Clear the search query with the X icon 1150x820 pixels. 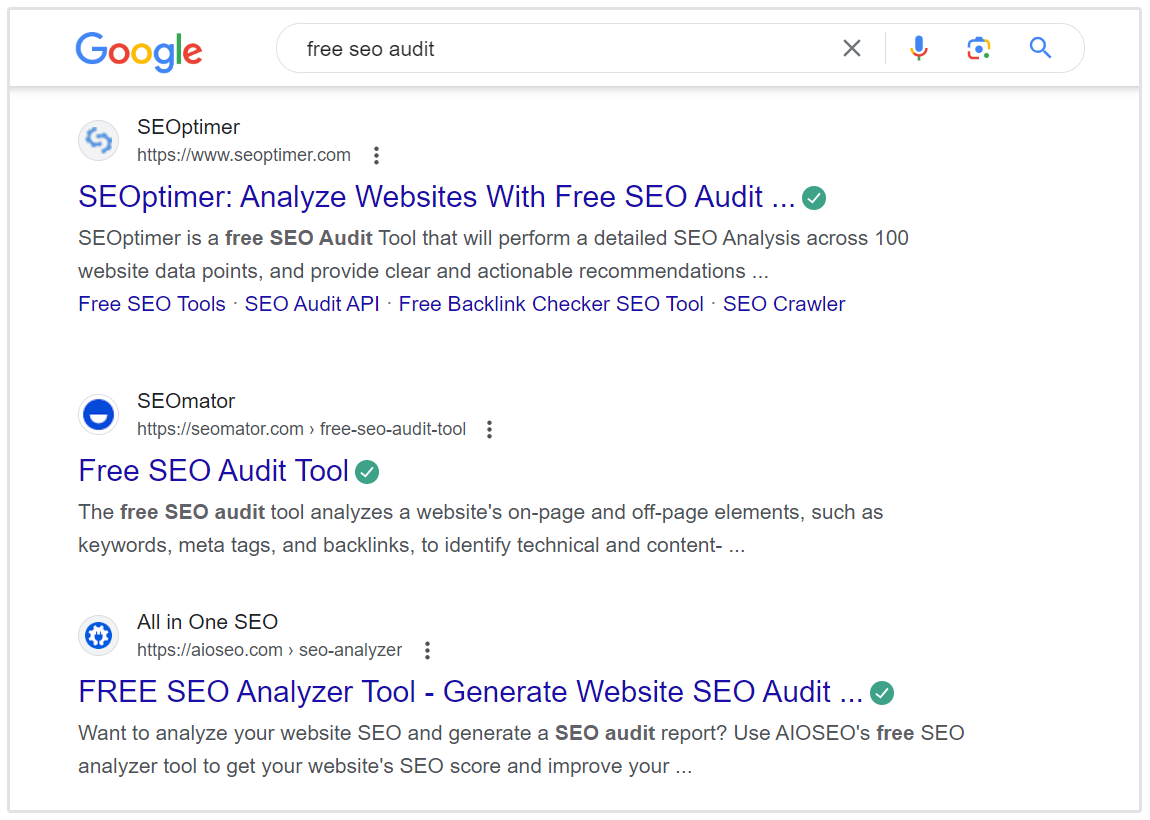click(x=851, y=47)
